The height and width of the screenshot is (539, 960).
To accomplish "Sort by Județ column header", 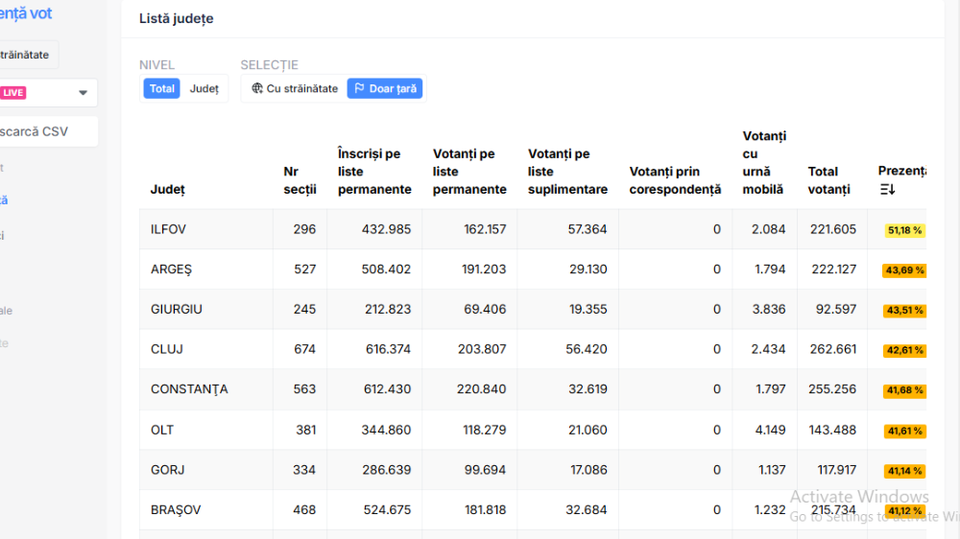I will (x=168, y=189).
